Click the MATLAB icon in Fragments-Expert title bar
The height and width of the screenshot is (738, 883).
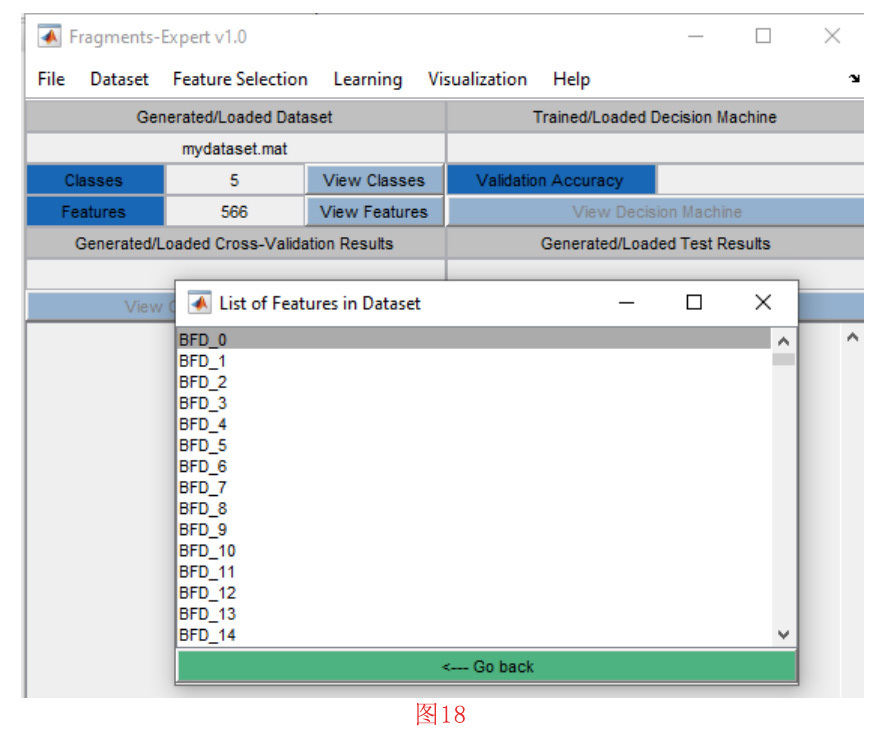48,37
